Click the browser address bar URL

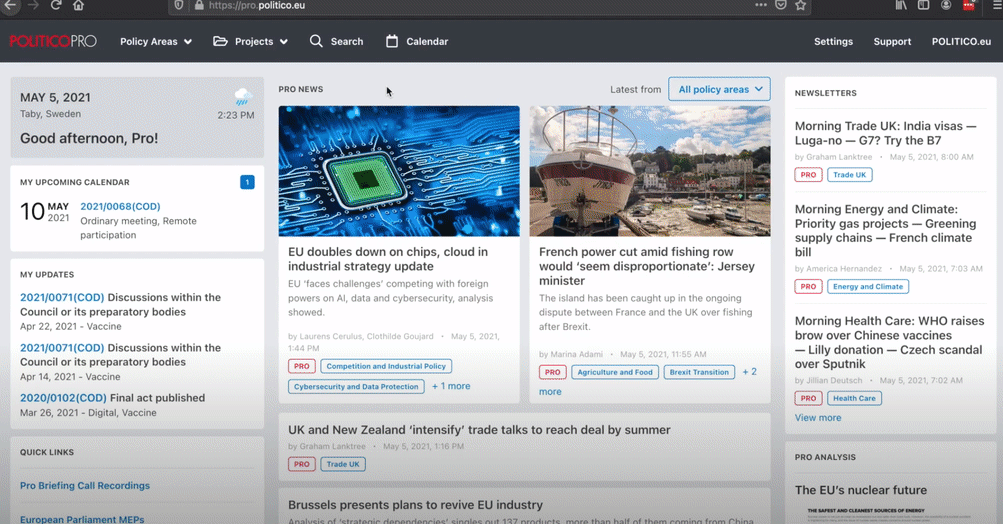coord(257,5)
